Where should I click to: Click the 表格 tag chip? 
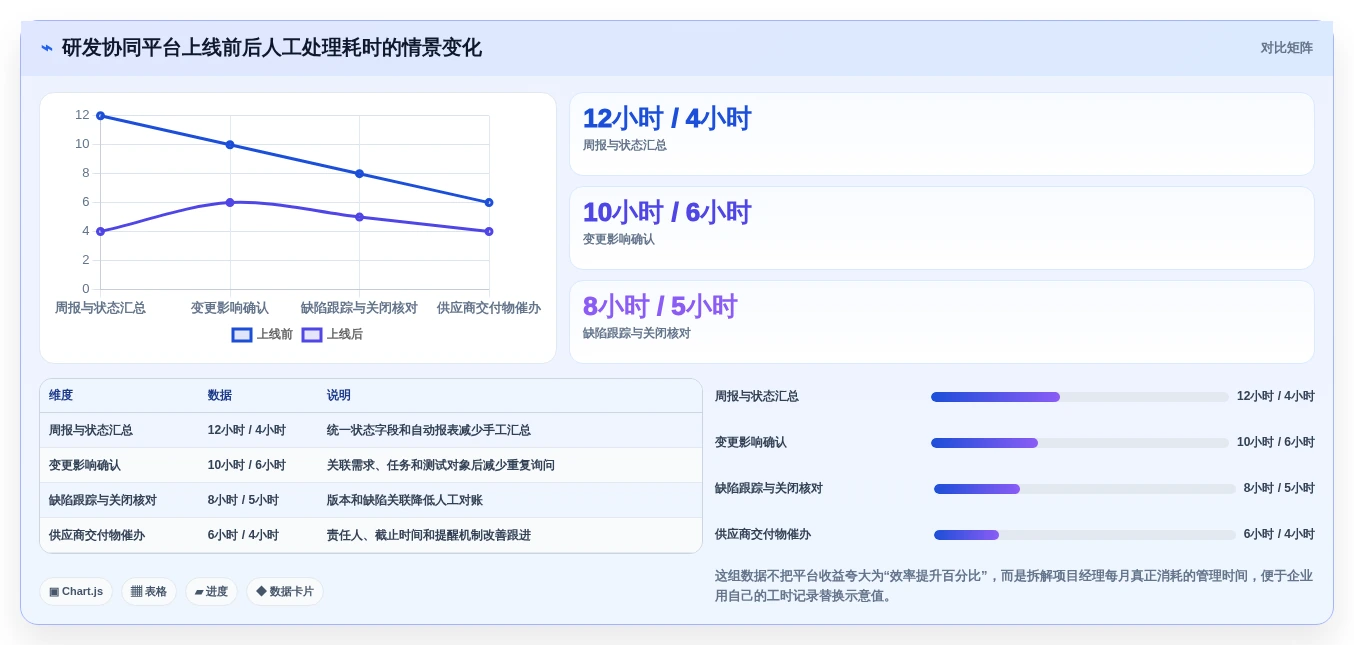click(x=149, y=591)
